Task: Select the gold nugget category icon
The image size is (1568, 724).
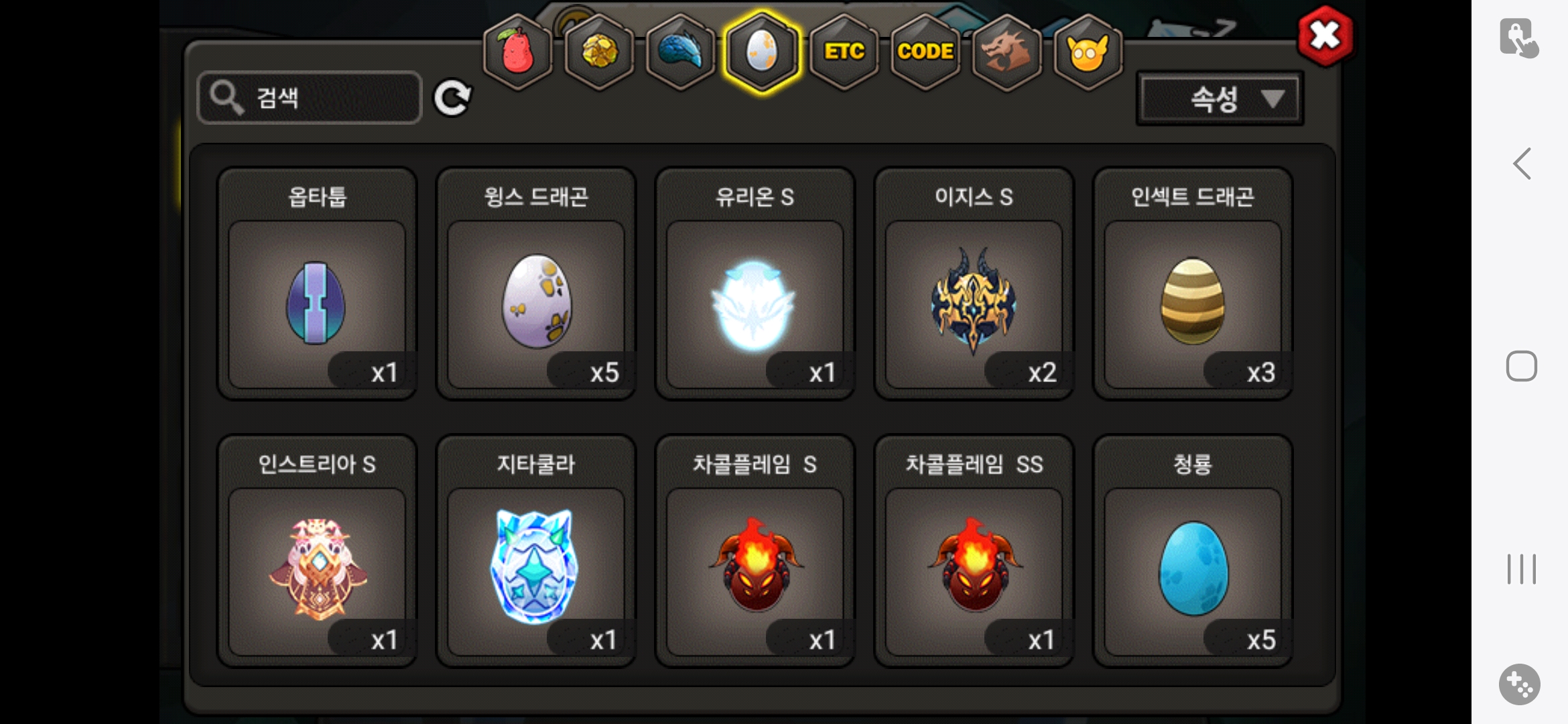Action: click(599, 52)
